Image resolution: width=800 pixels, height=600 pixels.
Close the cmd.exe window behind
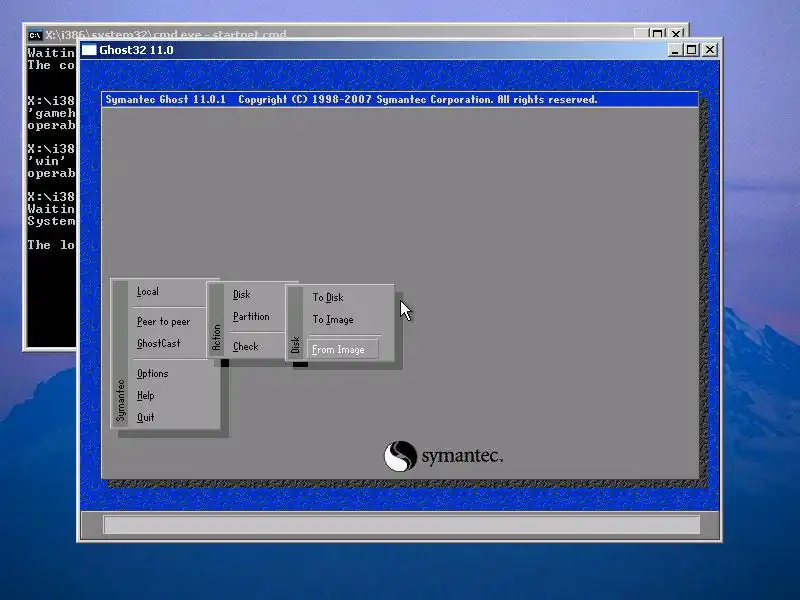click(x=676, y=34)
